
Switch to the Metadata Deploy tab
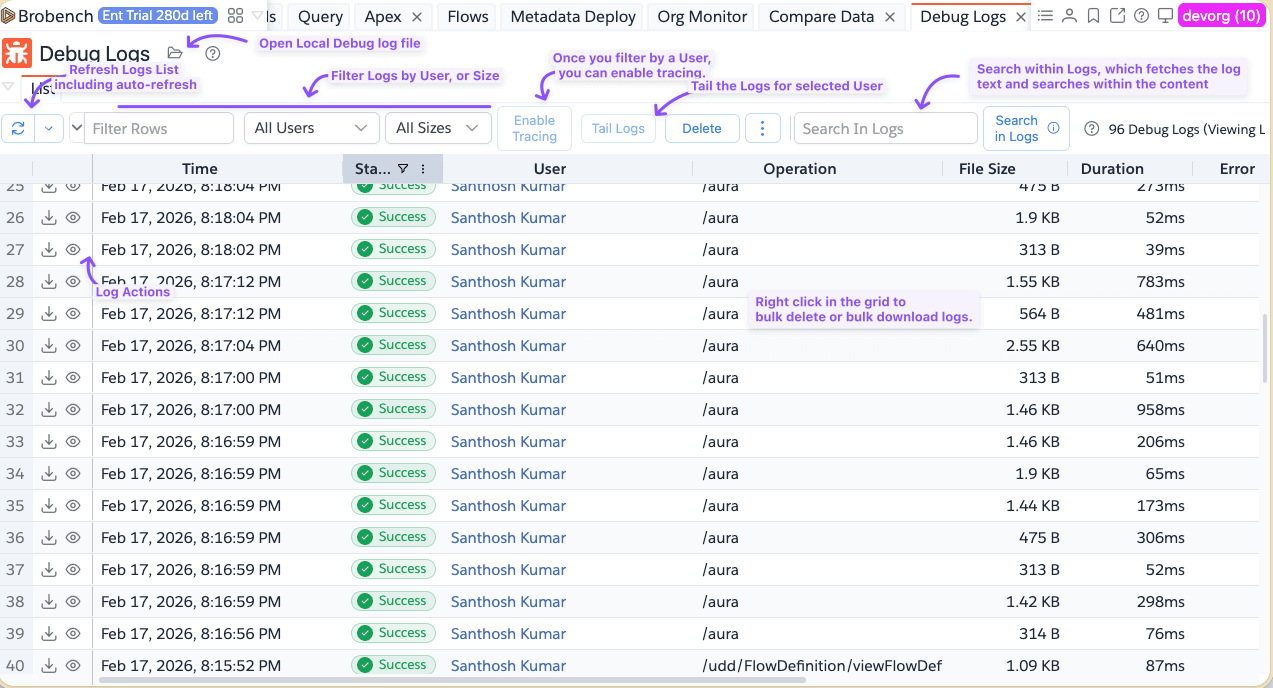point(572,17)
